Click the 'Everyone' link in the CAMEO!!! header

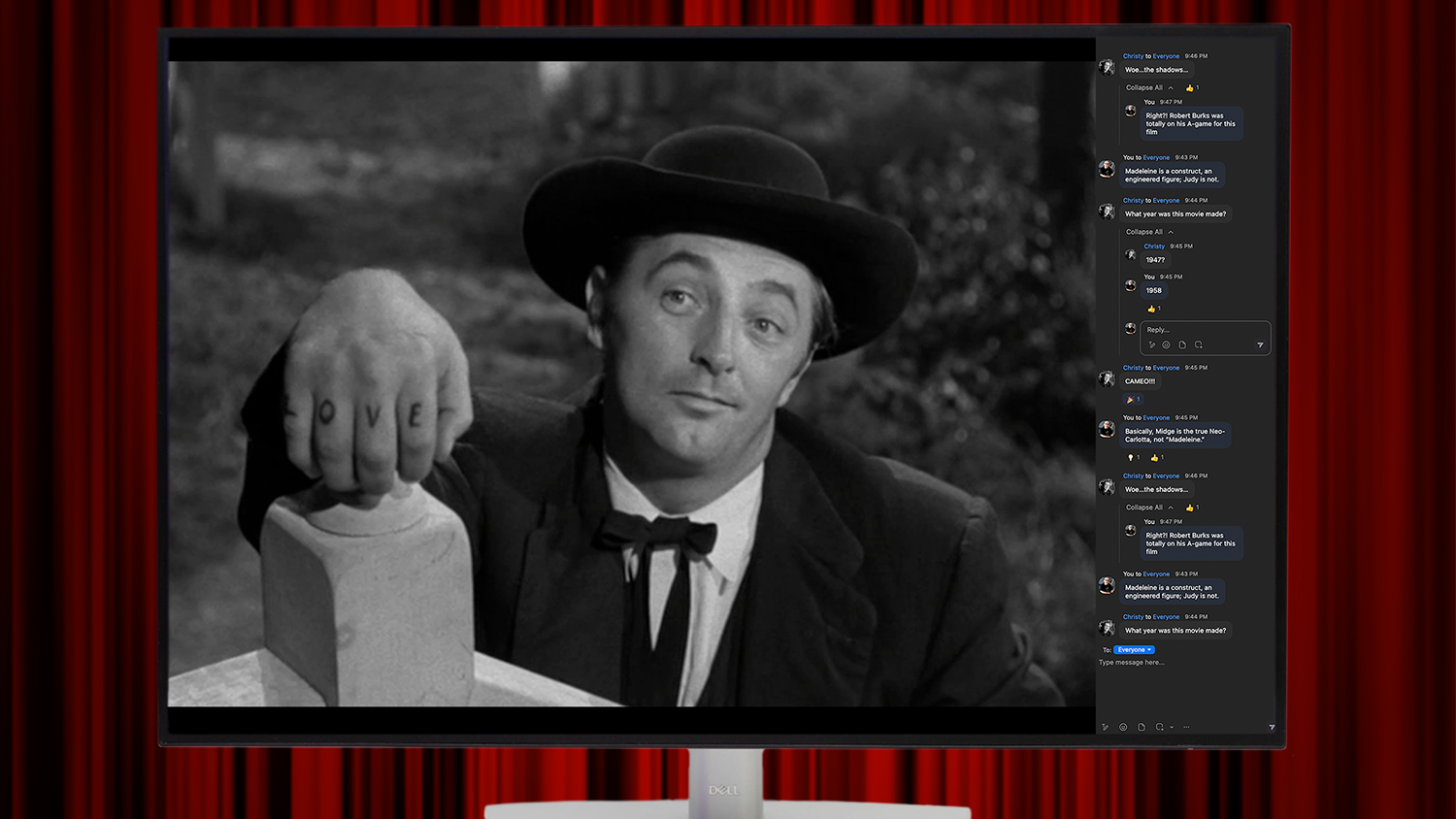[1167, 368]
